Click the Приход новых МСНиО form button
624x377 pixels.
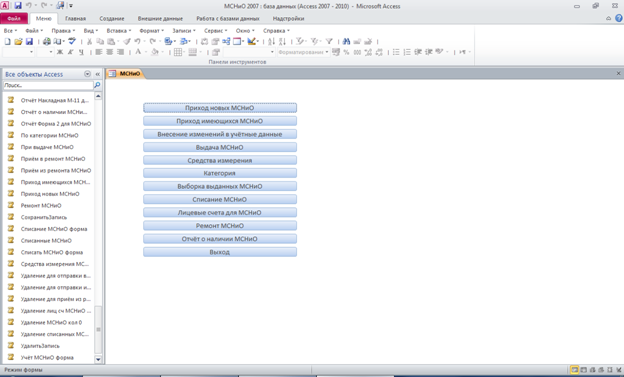point(220,108)
